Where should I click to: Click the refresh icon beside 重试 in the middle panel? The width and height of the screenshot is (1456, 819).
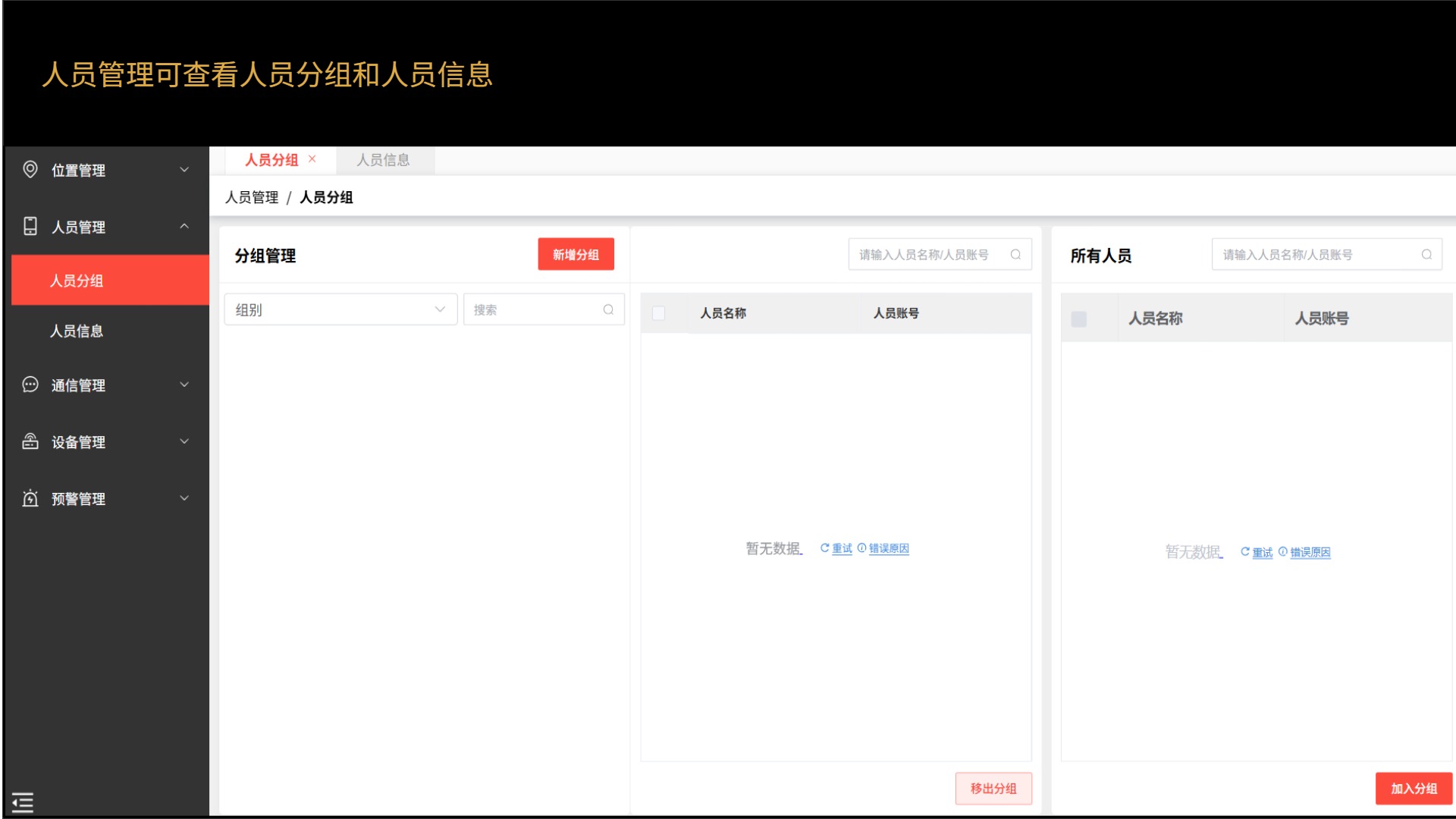824,548
